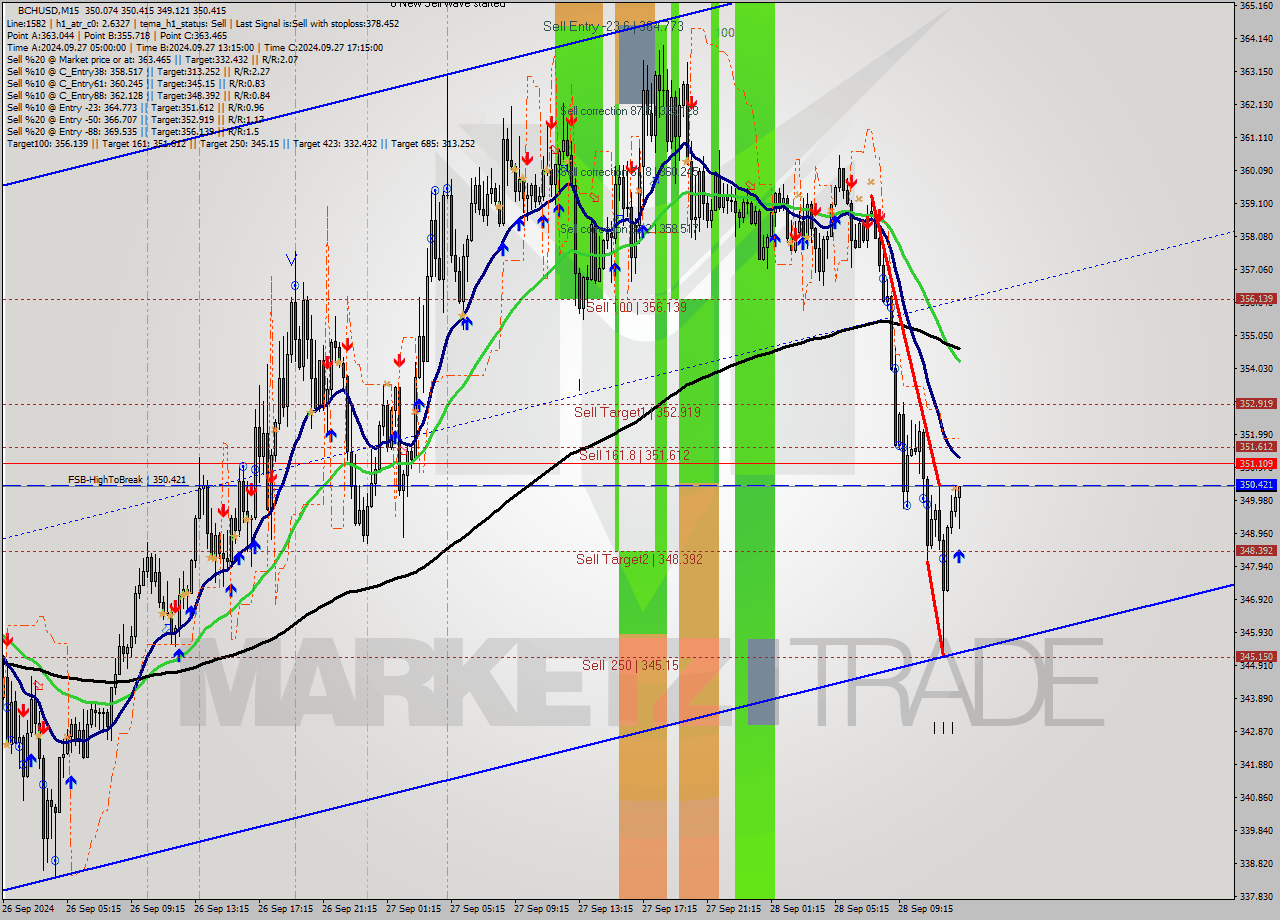Click the '26 Sep 13:15' time label
This screenshot has width=1280, height=920.
[221, 910]
